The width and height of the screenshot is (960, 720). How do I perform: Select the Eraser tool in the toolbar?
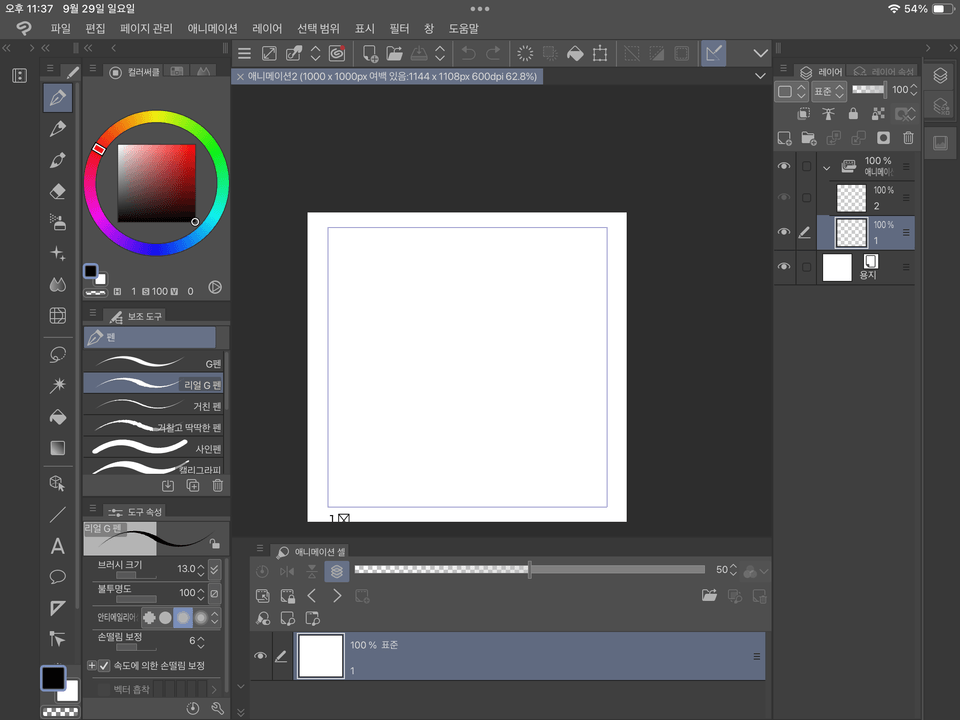click(57, 191)
